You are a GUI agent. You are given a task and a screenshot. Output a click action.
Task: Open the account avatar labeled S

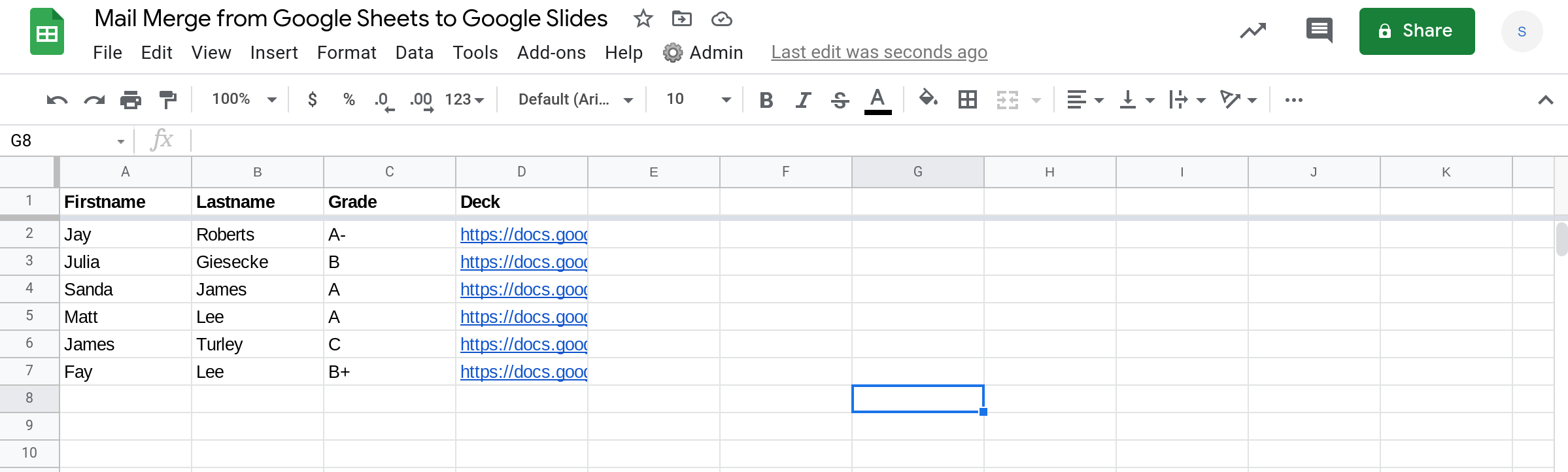click(1522, 31)
